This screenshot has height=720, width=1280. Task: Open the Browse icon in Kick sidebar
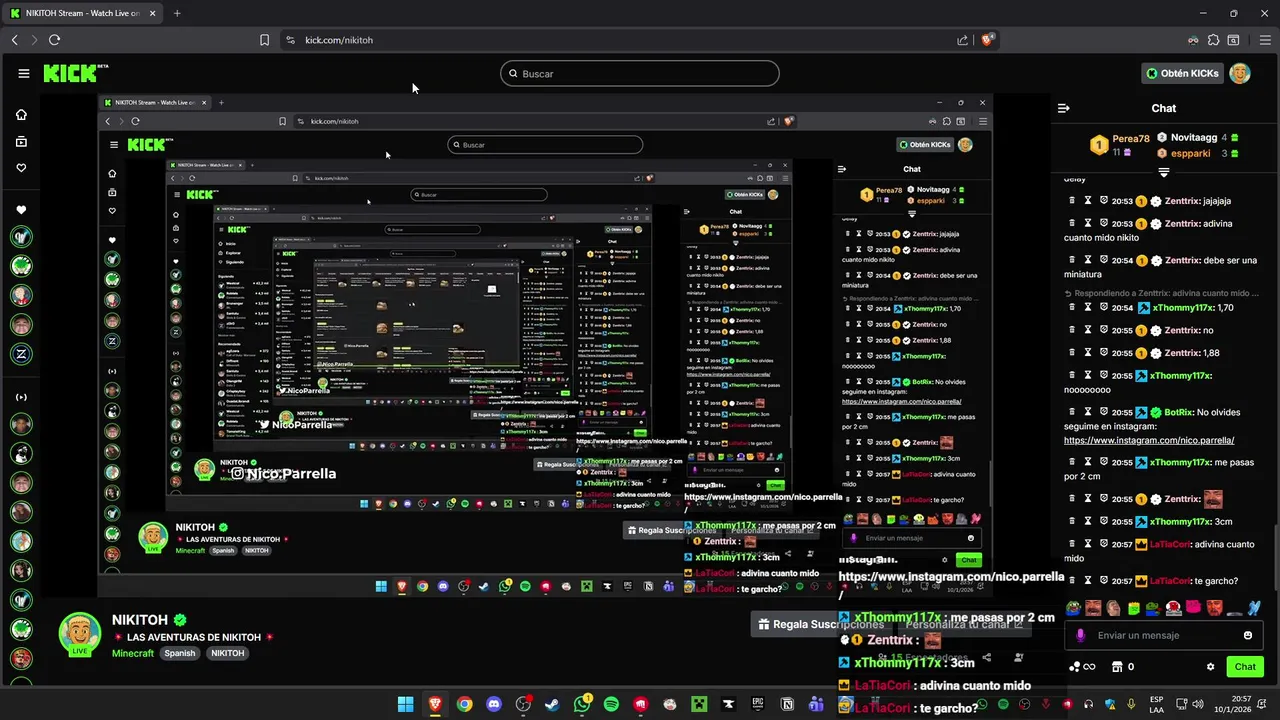click(21, 142)
